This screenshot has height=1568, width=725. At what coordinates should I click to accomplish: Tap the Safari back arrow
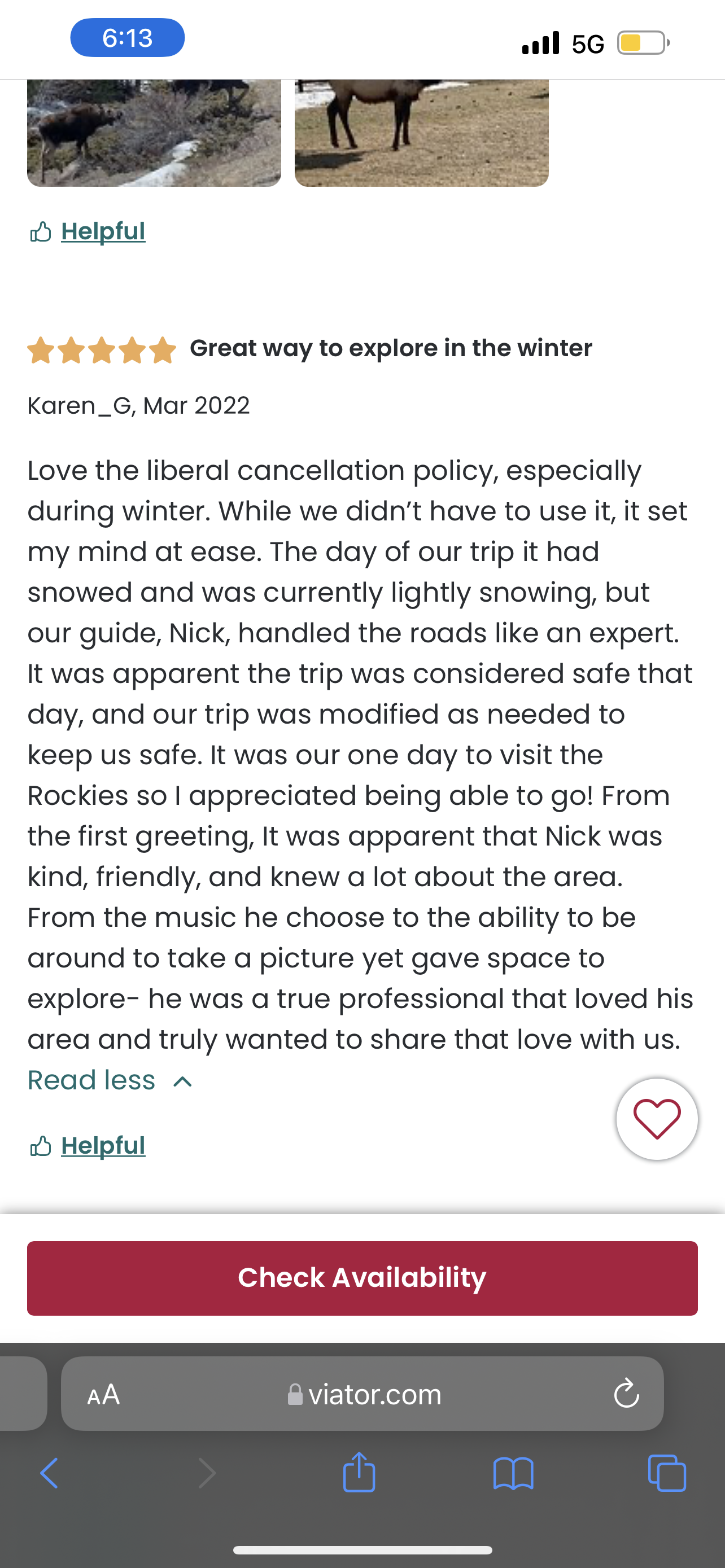pyautogui.click(x=49, y=1473)
